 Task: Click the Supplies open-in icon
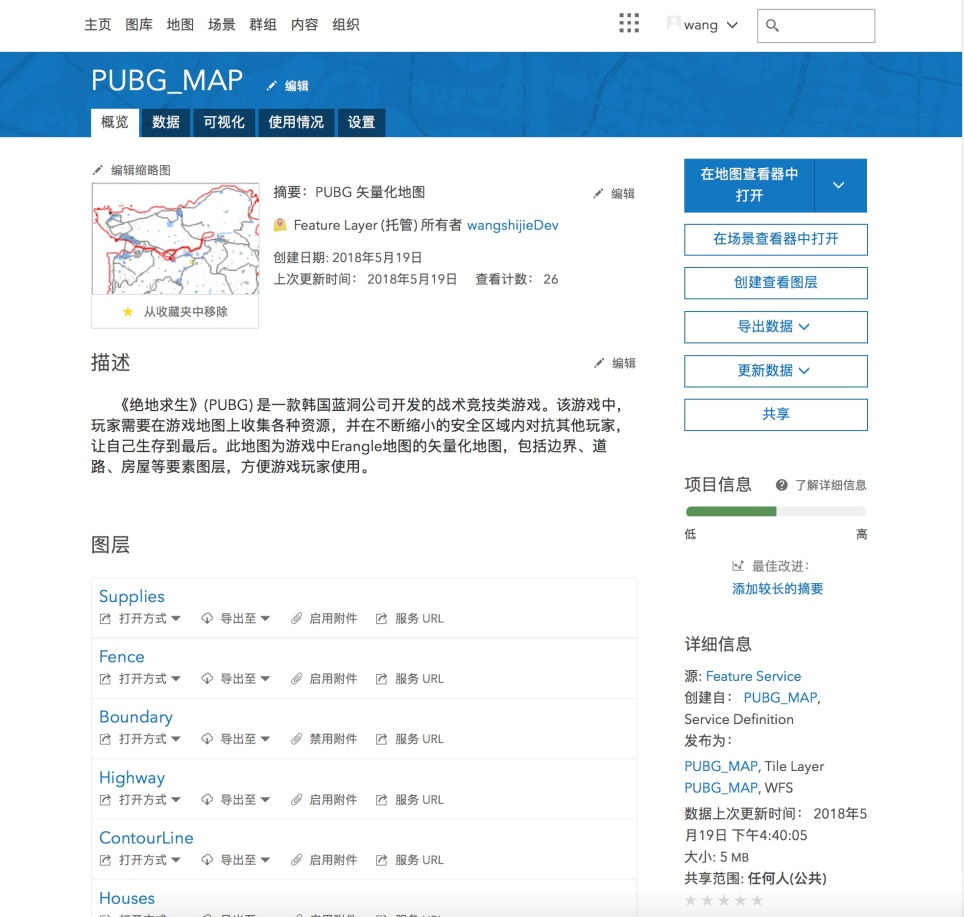[x=105, y=618]
